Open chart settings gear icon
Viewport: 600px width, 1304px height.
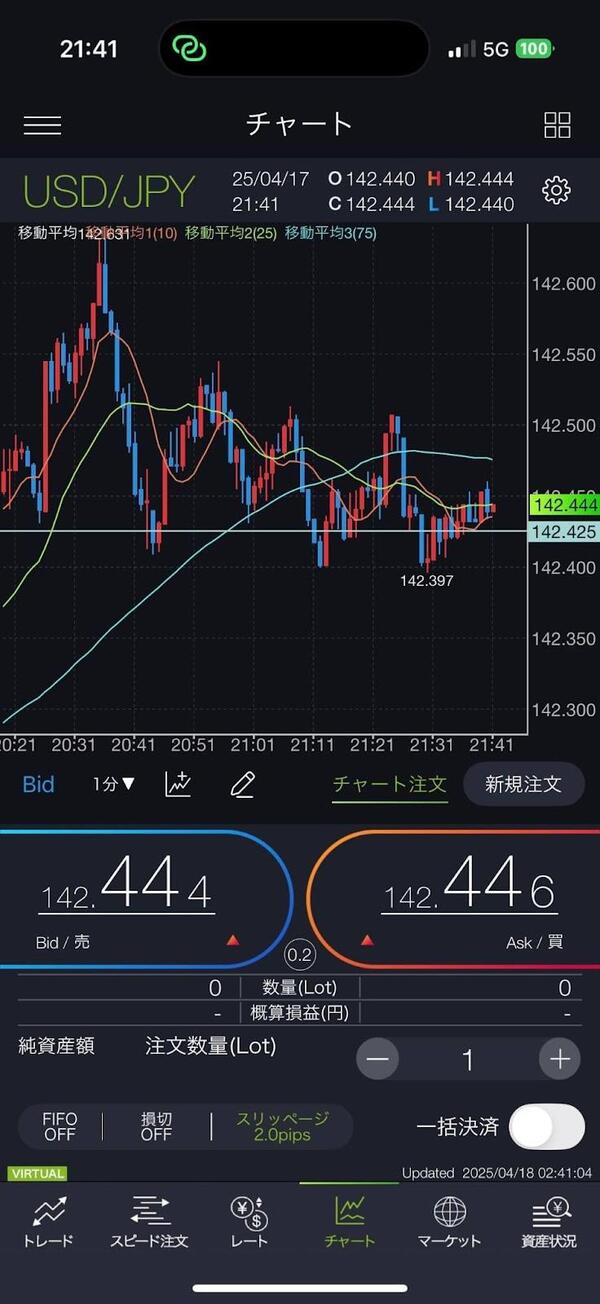(556, 190)
